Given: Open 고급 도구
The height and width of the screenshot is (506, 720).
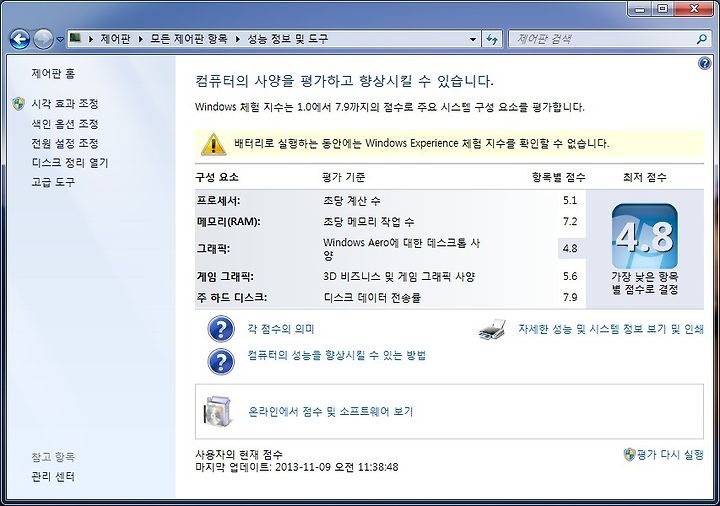Looking at the screenshot, I should pyautogui.click(x=53, y=182).
